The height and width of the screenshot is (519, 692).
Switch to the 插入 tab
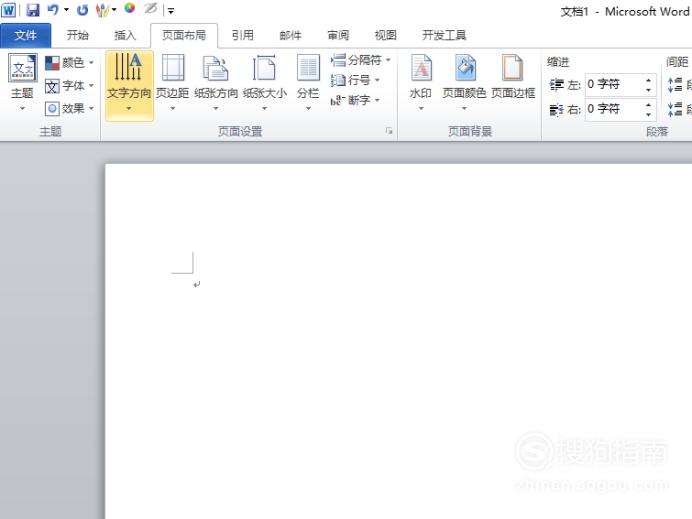coord(125,35)
